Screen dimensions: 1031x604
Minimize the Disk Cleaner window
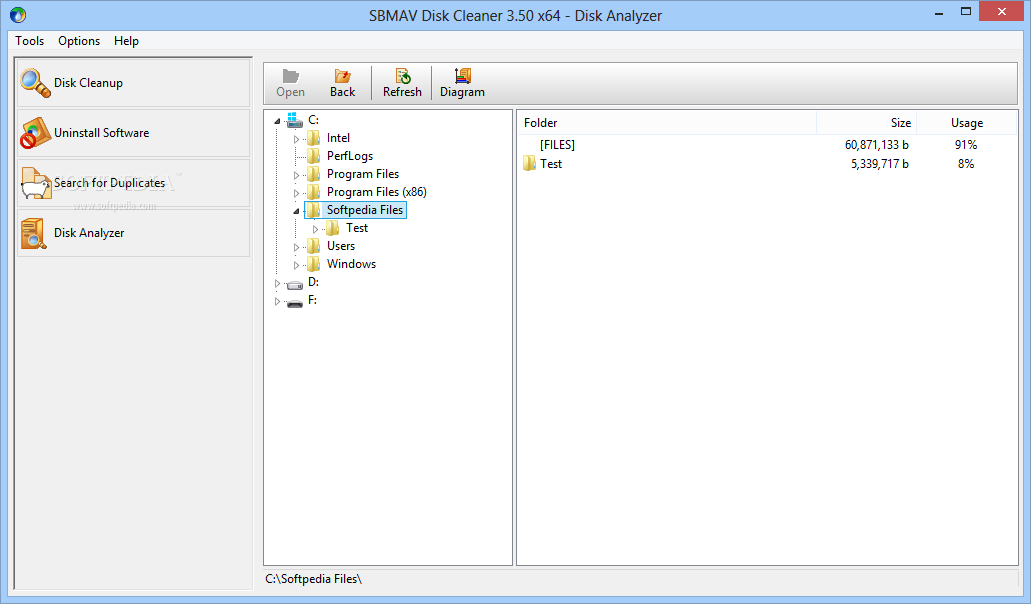[x=939, y=12]
